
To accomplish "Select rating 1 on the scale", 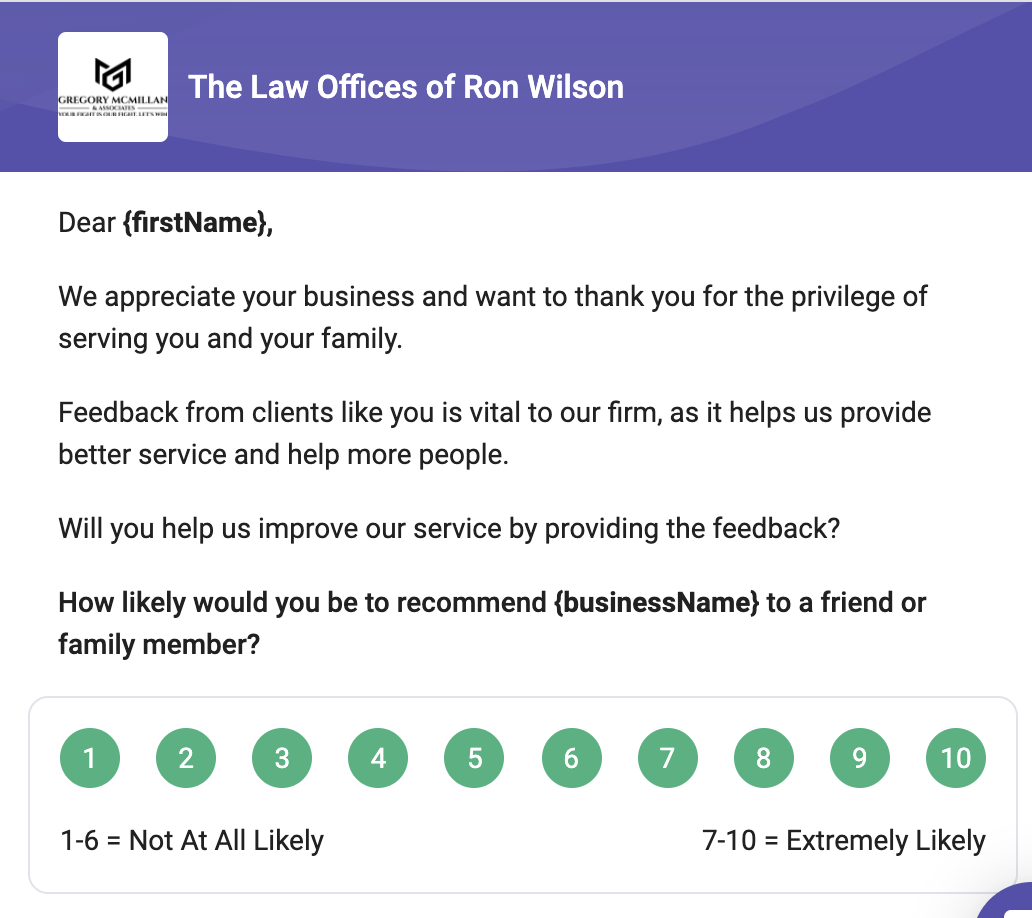I will (x=90, y=758).
